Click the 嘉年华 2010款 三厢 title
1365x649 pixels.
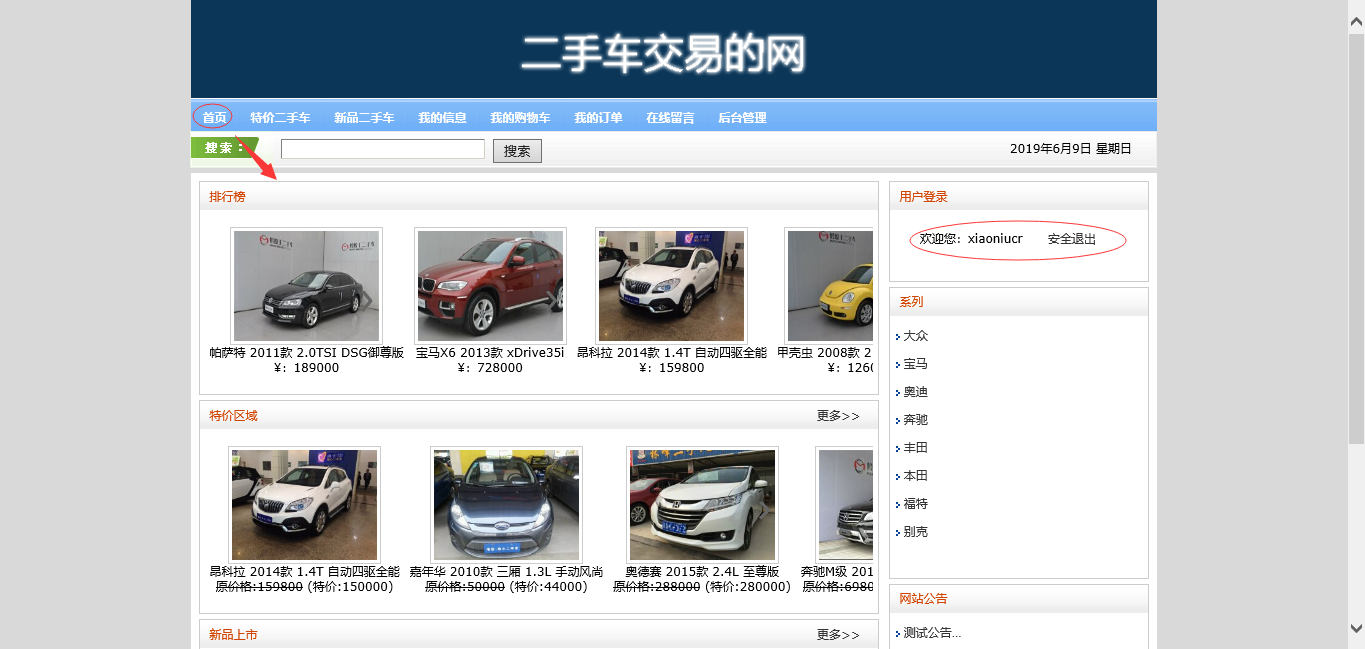(506, 572)
